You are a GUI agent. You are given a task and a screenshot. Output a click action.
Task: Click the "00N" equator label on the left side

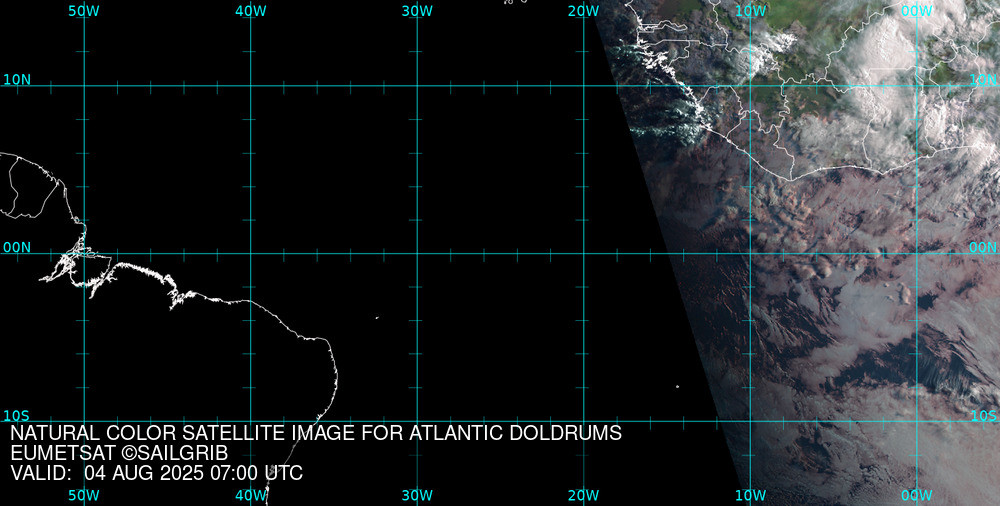(17, 248)
